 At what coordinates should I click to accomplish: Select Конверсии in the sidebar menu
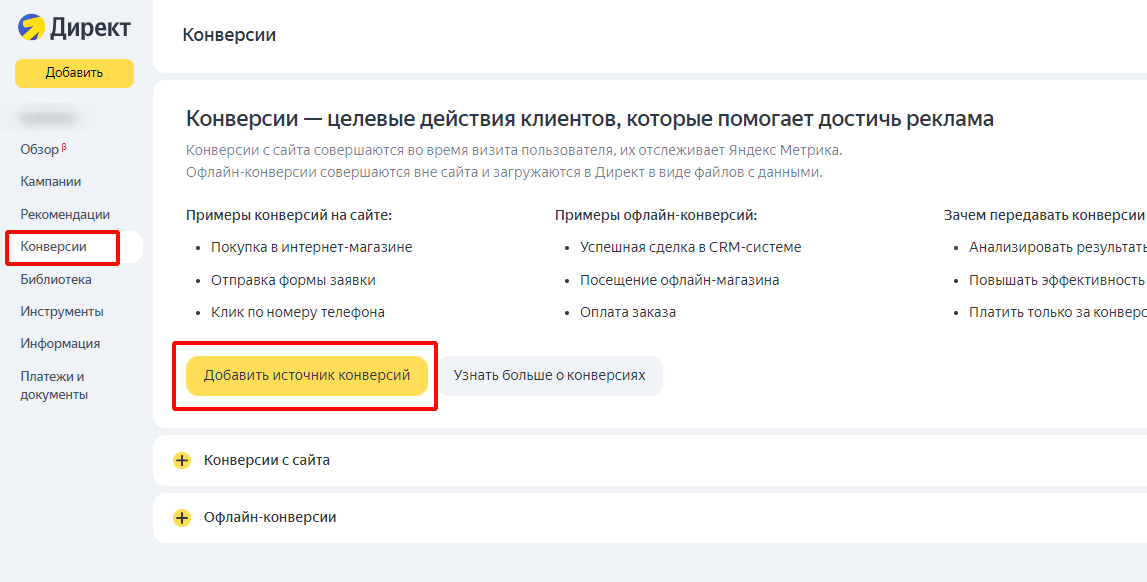click(x=54, y=247)
